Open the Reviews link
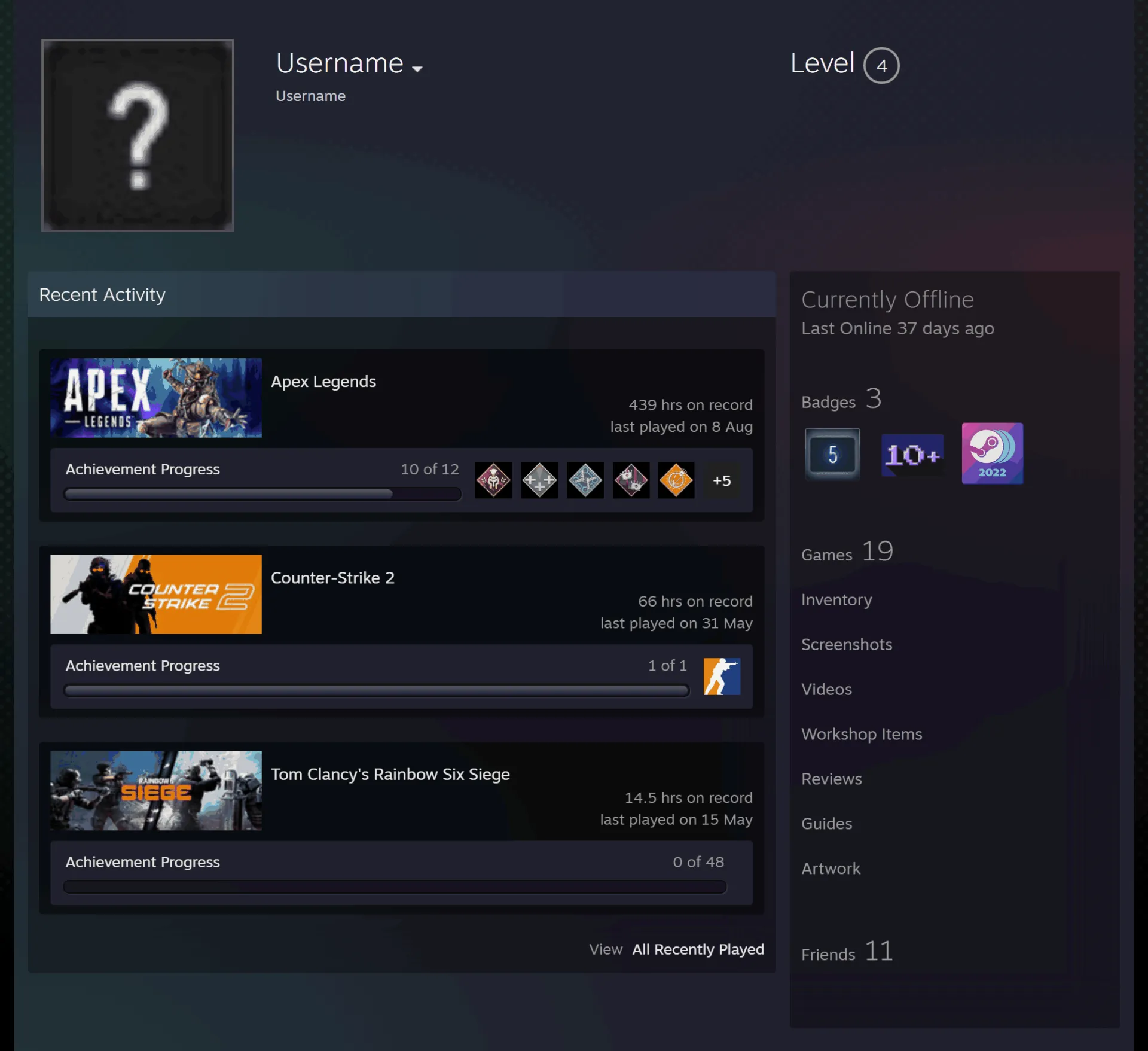1148x1051 pixels. pos(831,779)
